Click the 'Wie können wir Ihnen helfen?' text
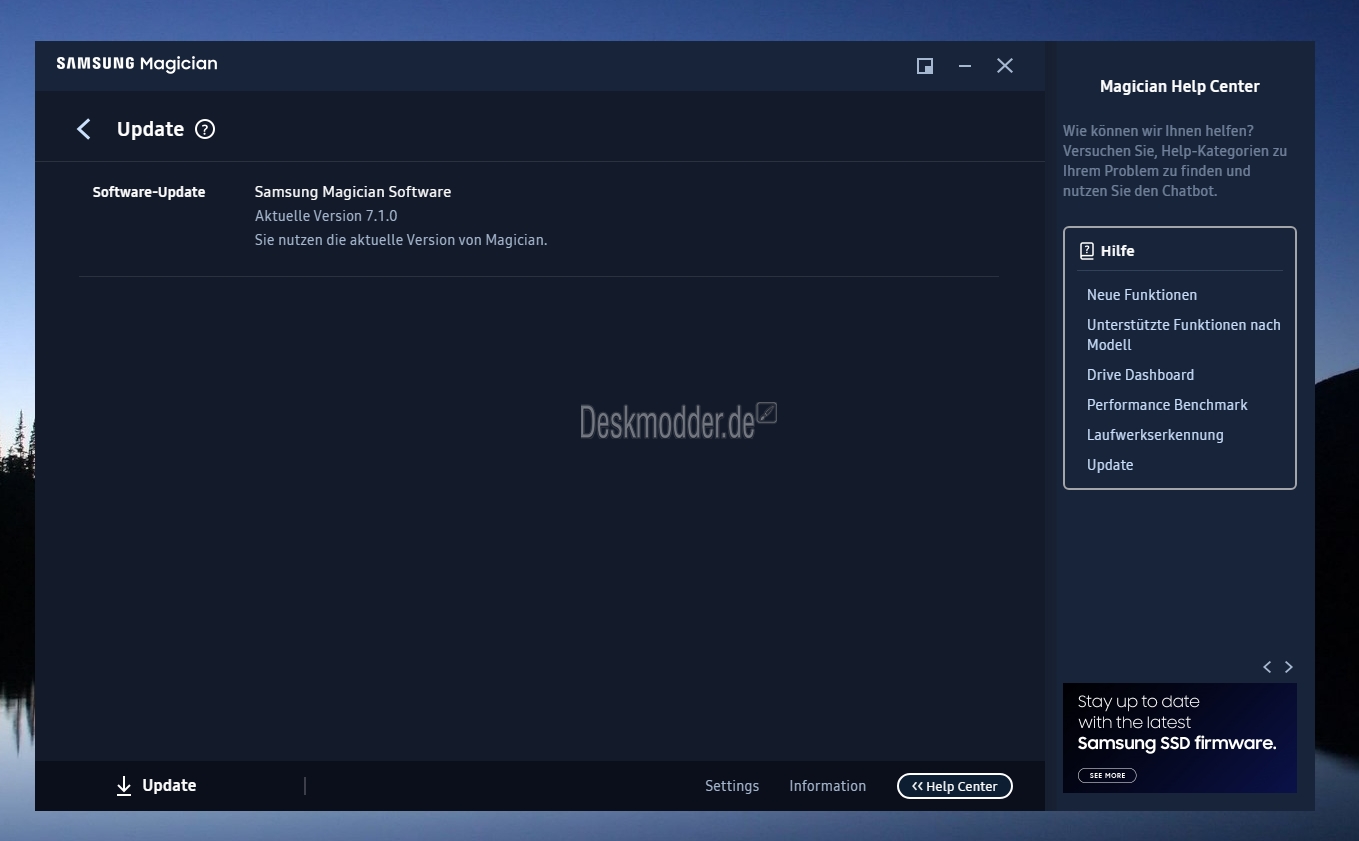1359x841 pixels. (x=1158, y=131)
